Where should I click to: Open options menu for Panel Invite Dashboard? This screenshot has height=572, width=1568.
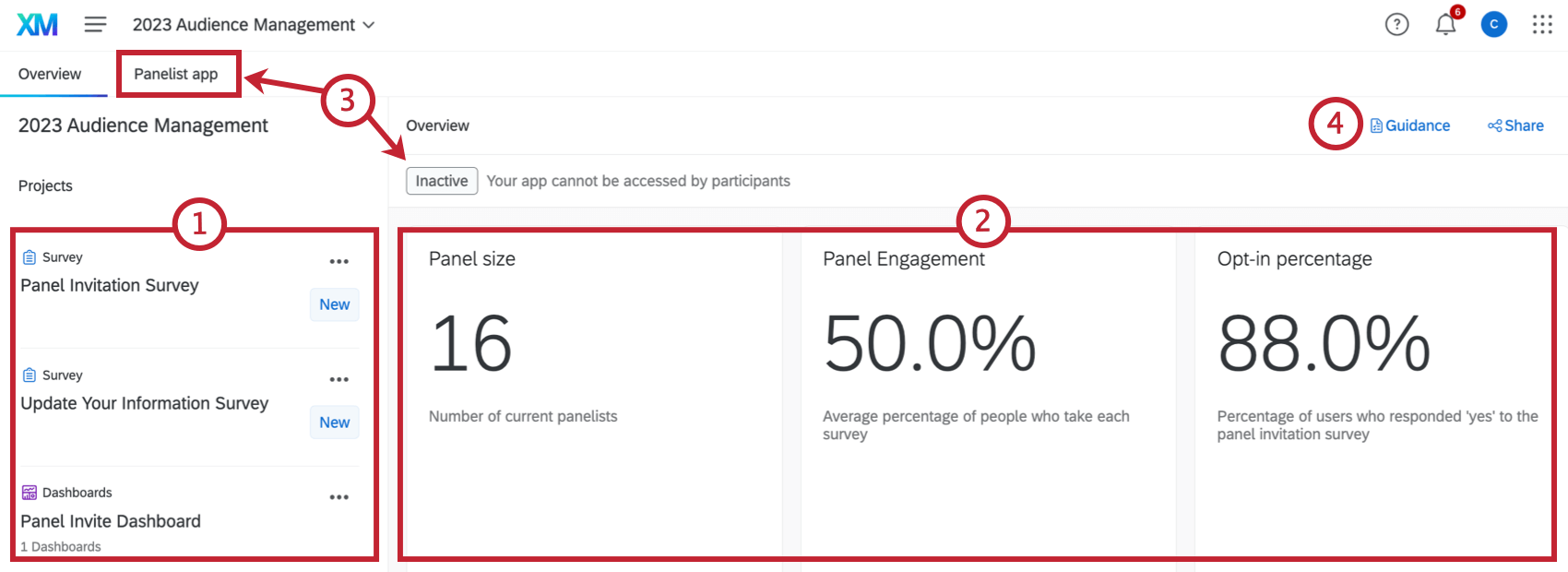[339, 496]
